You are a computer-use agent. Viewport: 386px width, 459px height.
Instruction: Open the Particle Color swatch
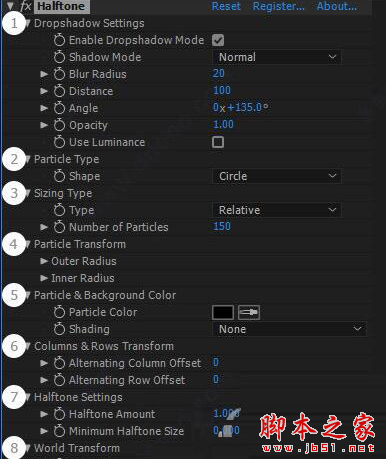[223, 312]
